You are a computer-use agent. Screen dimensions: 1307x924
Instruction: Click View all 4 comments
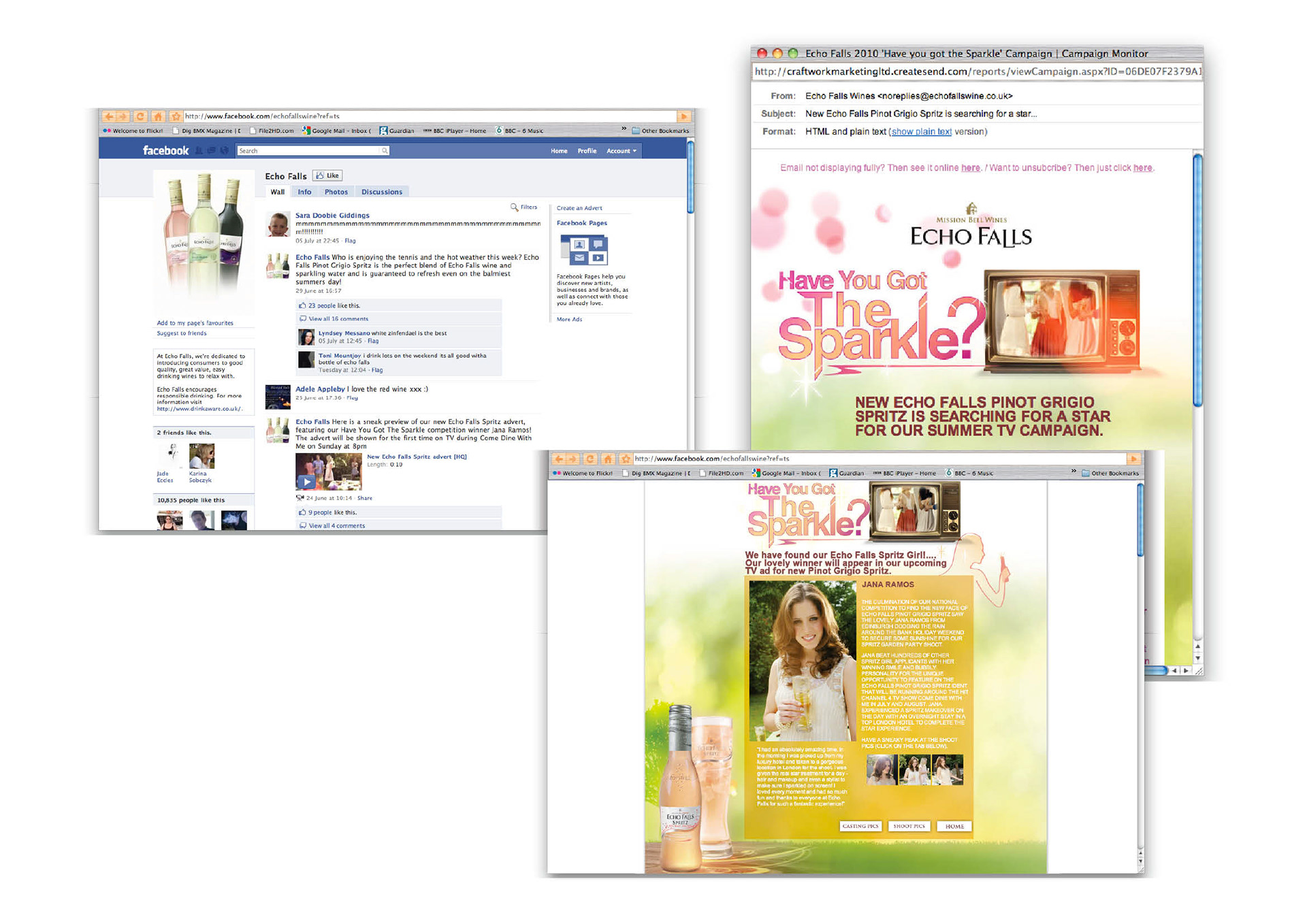pyautogui.click(x=337, y=526)
